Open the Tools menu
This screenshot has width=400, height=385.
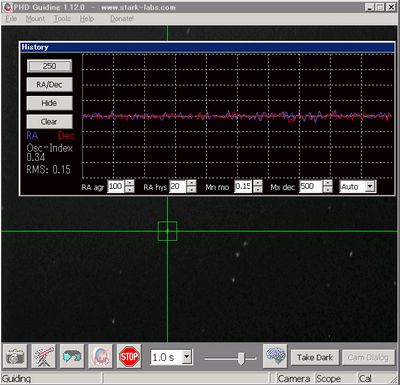pos(62,19)
